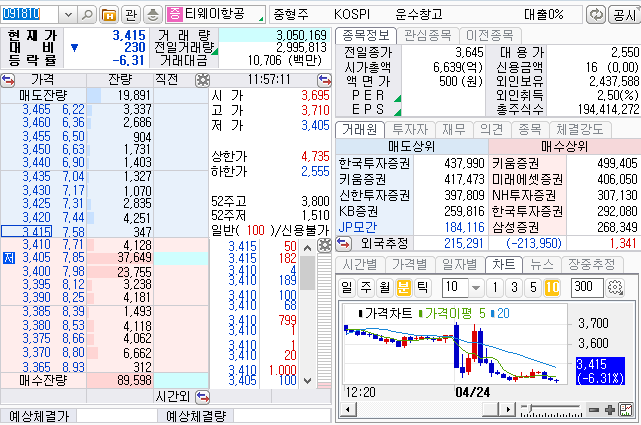Switch to the 종목정보 tab

point(366,36)
